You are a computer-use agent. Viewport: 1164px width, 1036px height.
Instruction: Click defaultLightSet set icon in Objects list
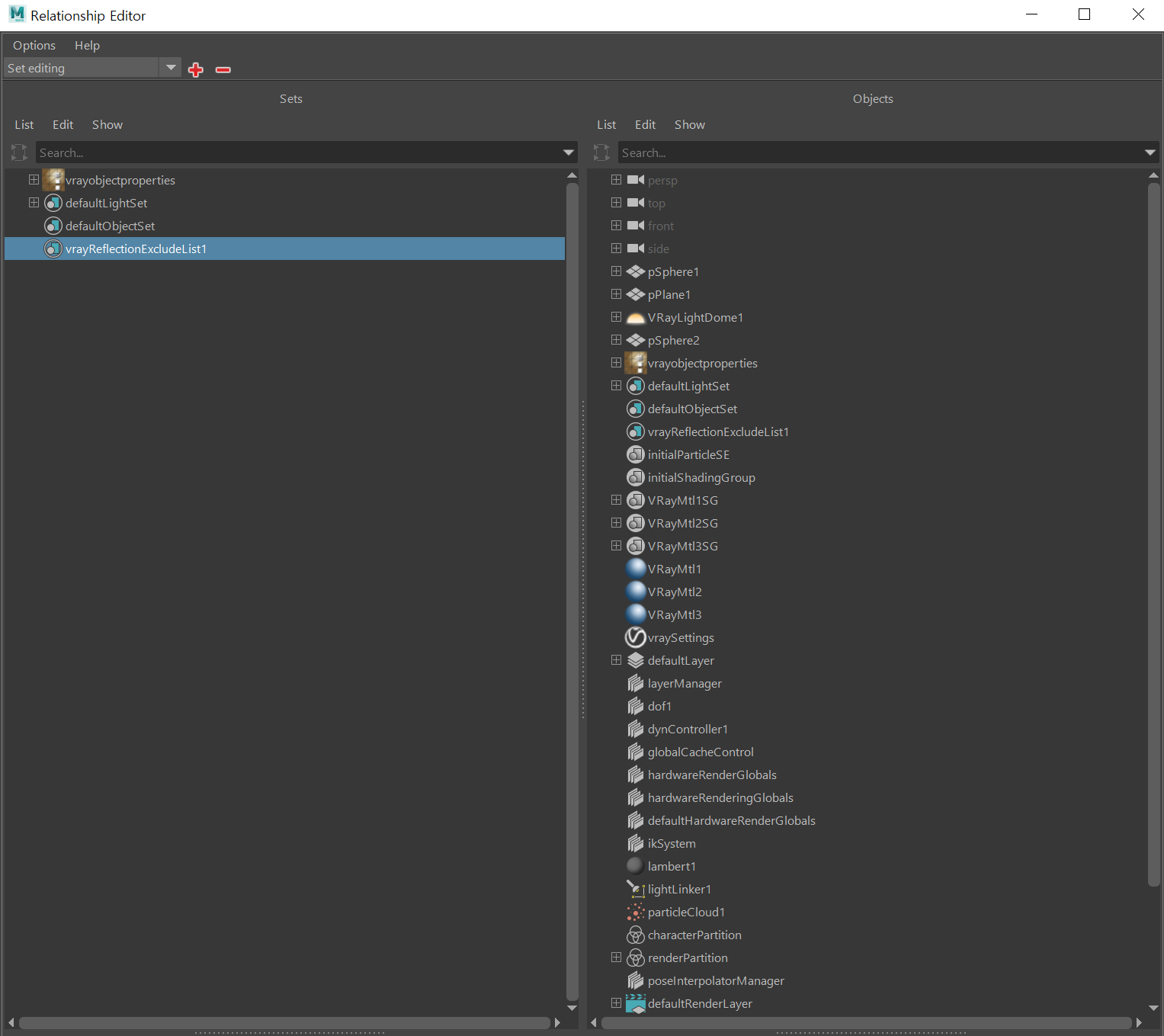(x=636, y=386)
